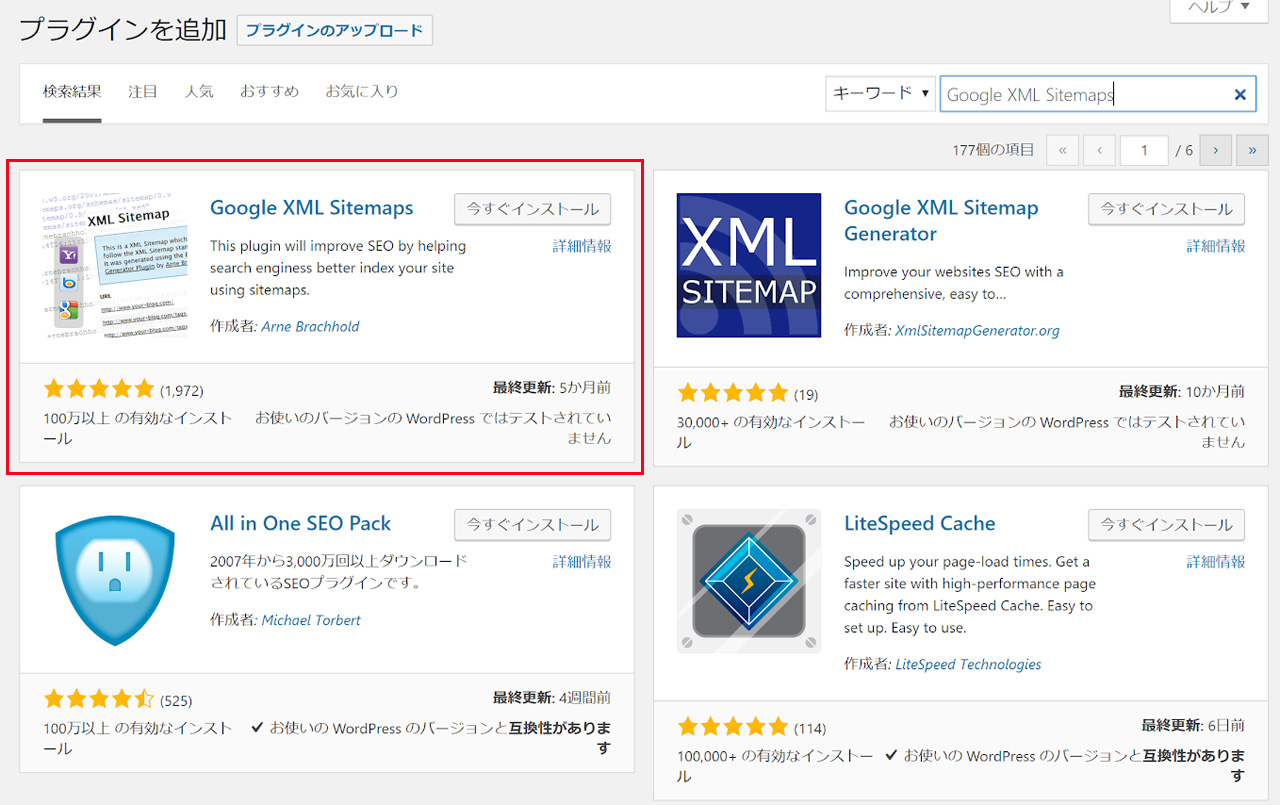
Task: Click the All in One SEO Pack star rating
Action: click(x=99, y=699)
